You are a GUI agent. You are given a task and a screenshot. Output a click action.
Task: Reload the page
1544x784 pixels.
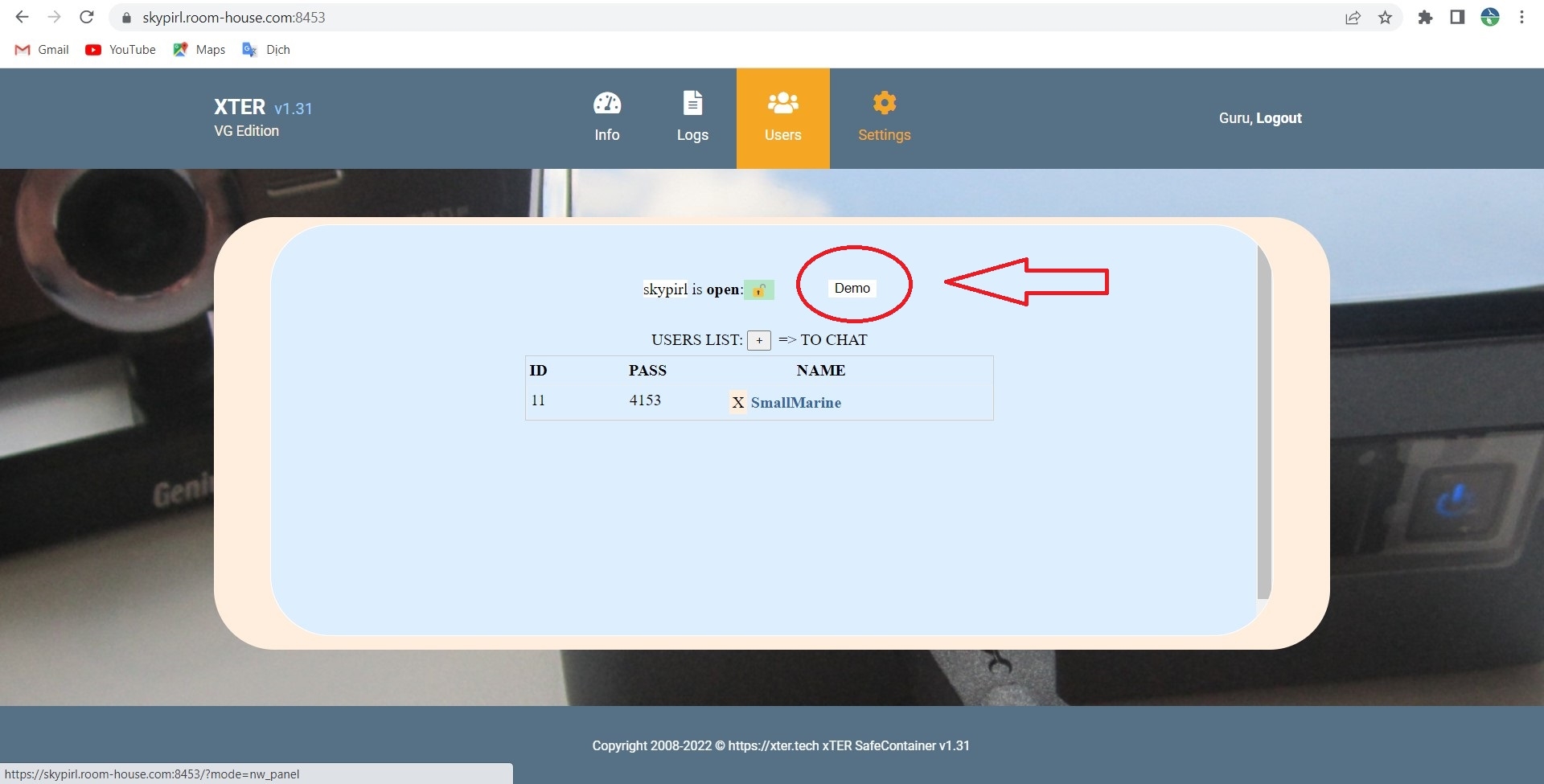87,17
